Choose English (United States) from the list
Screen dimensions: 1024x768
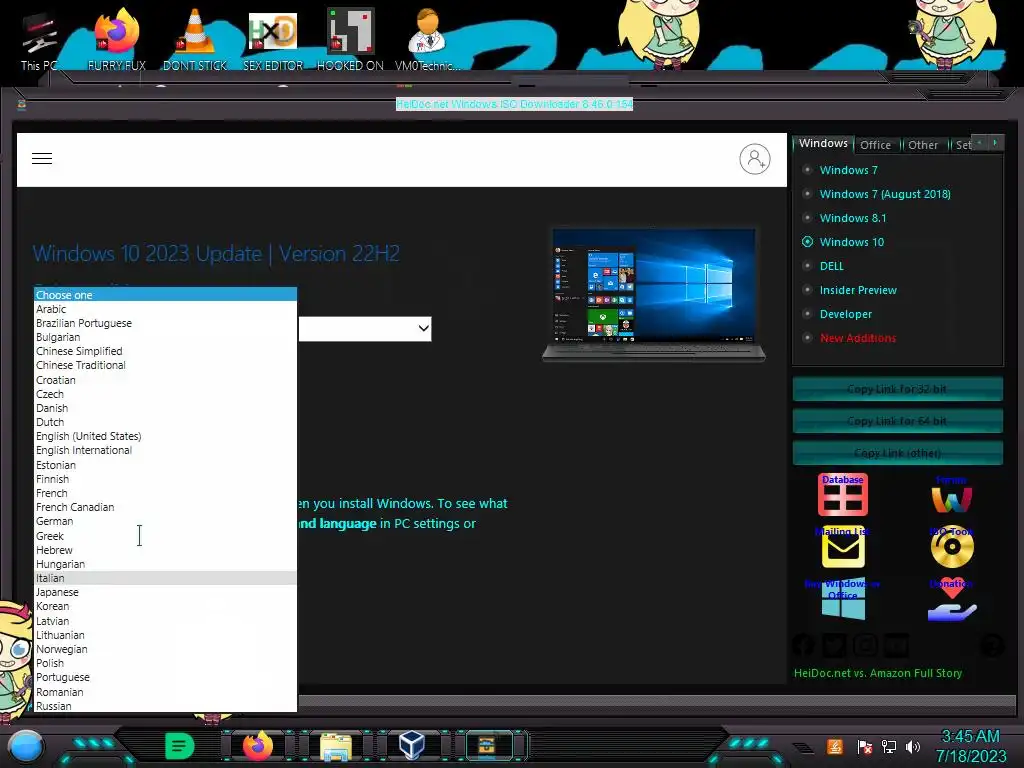pyautogui.click(x=165, y=436)
